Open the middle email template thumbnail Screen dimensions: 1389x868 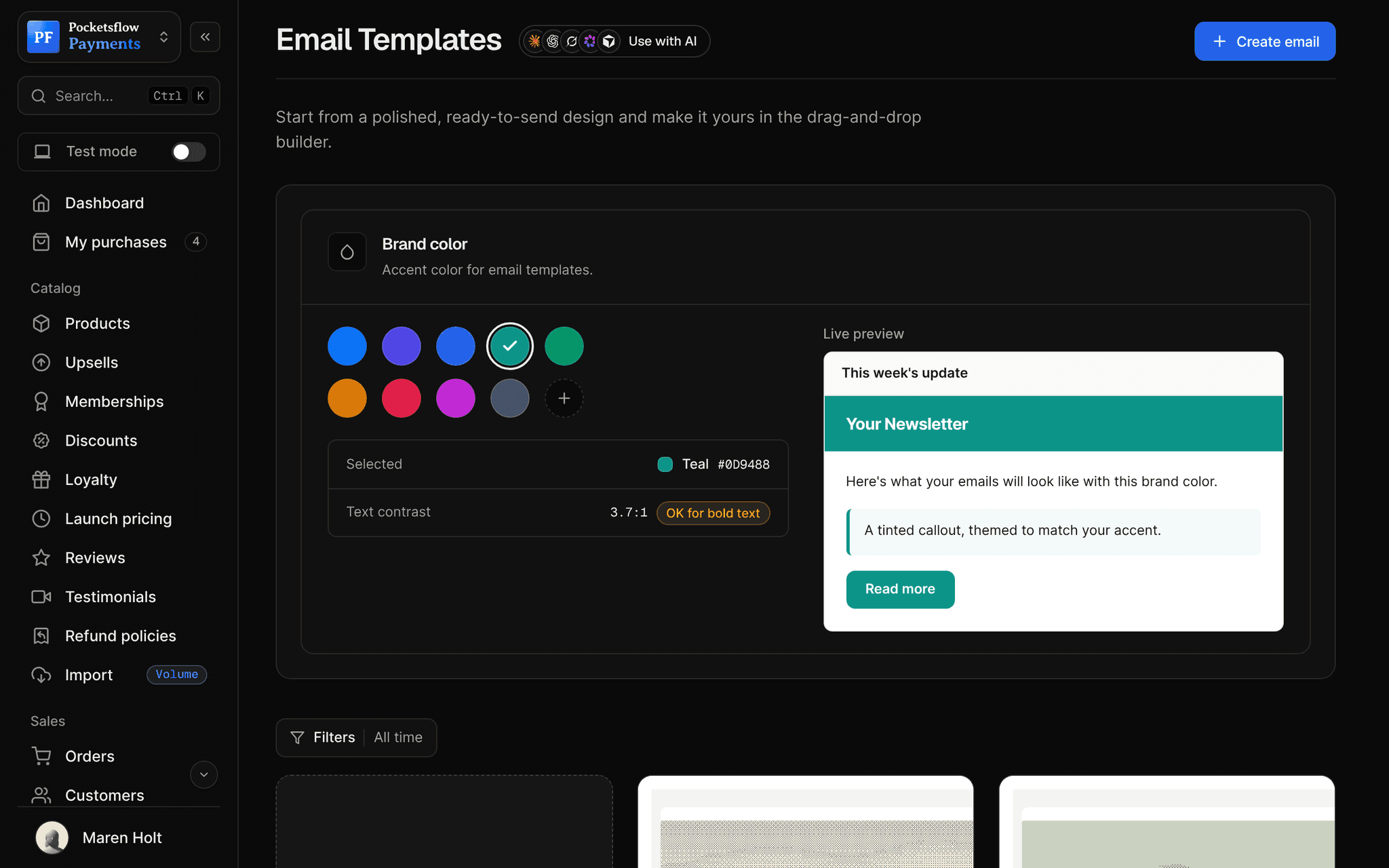pos(806,822)
